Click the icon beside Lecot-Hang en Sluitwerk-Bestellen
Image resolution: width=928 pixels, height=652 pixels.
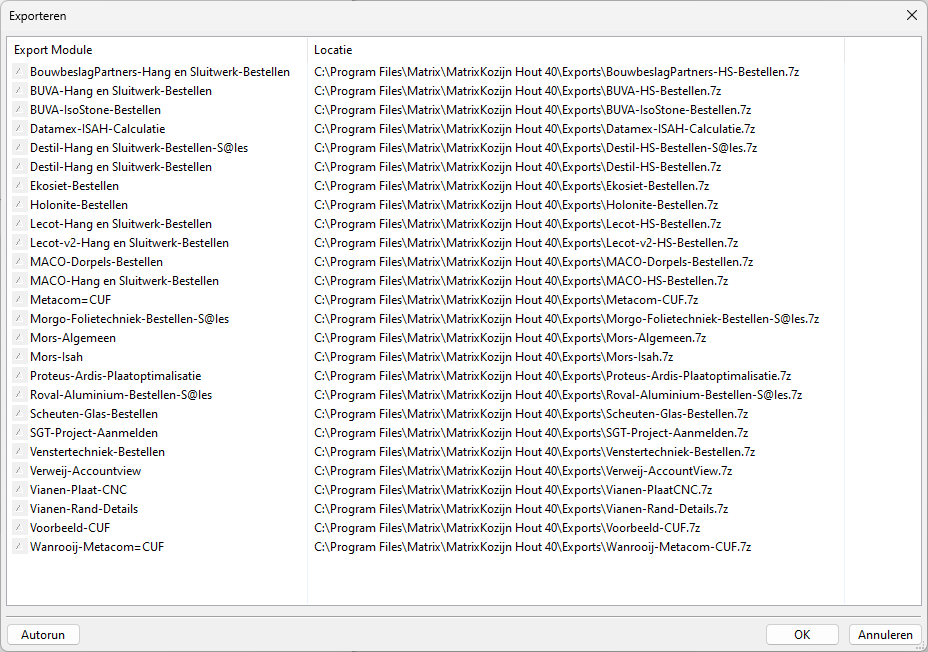click(x=20, y=224)
